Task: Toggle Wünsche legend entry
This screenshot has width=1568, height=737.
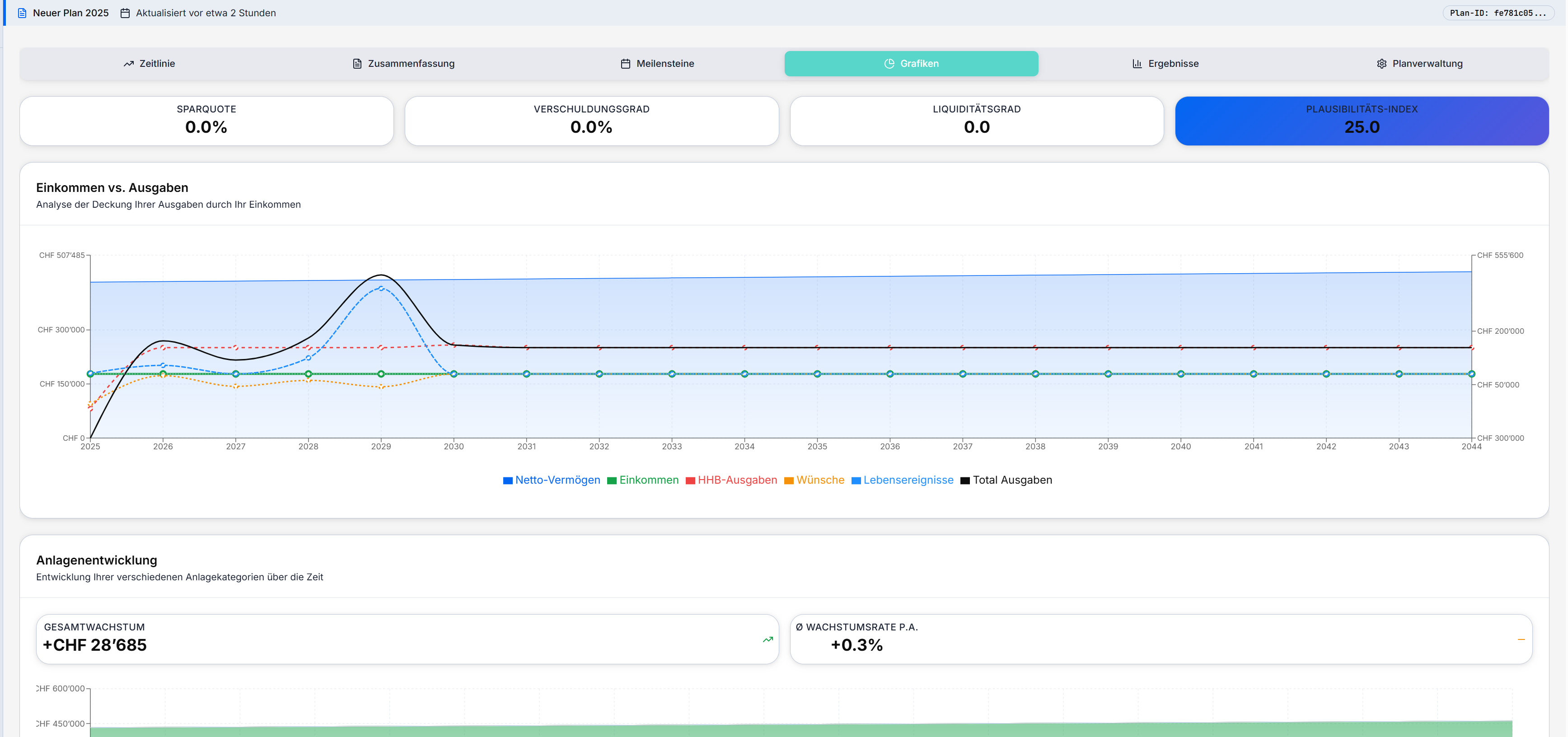Action: (x=819, y=480)
